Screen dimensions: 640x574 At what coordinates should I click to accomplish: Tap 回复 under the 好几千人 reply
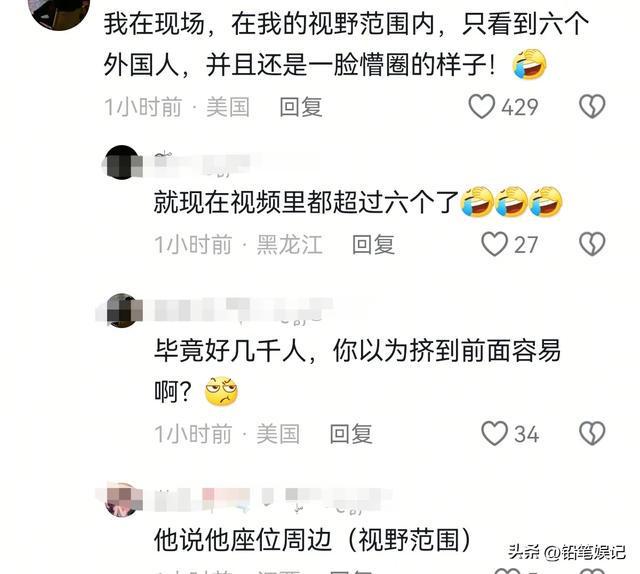pyautogui.click(x=351, y=434)
